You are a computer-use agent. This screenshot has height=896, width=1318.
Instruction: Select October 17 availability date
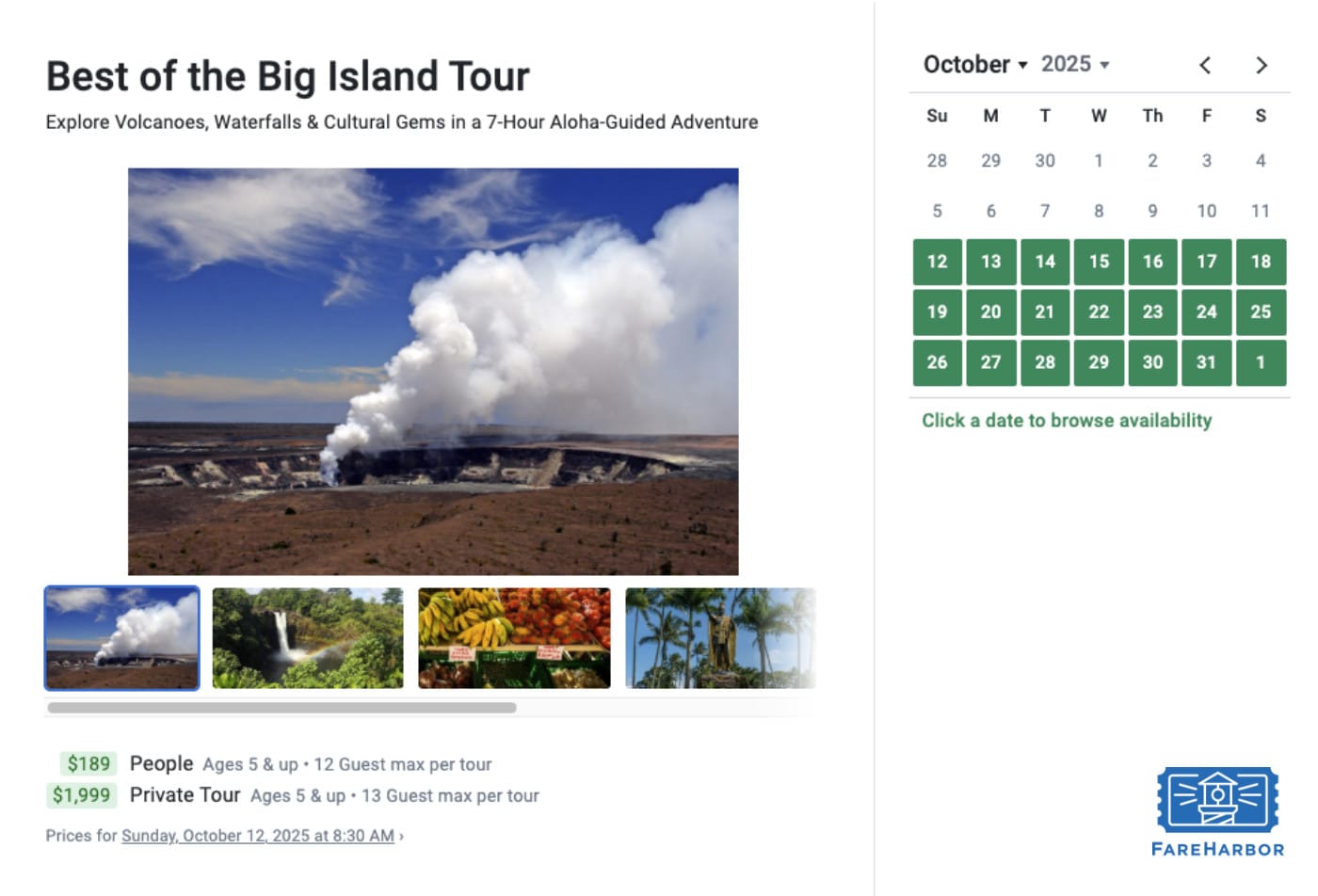[1206, 262]
